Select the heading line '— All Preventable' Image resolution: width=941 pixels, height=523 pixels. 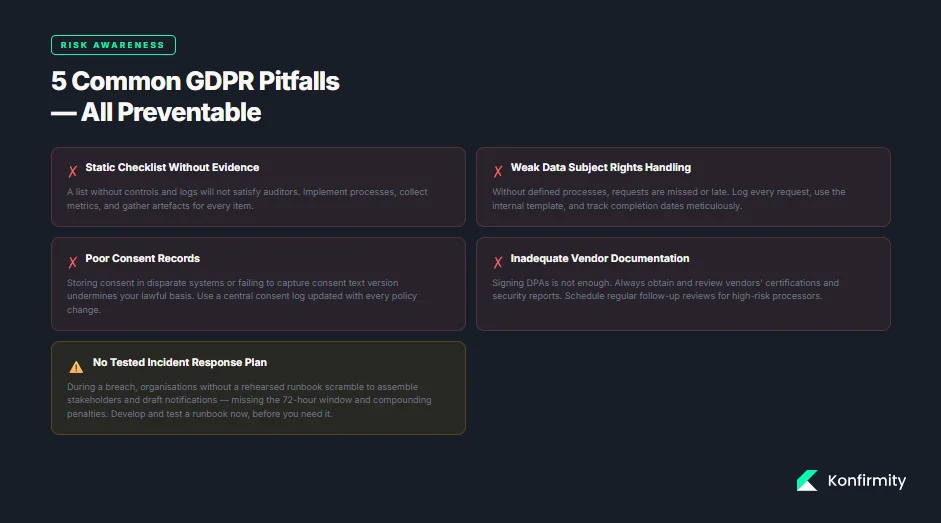click(x=156, y=112)
